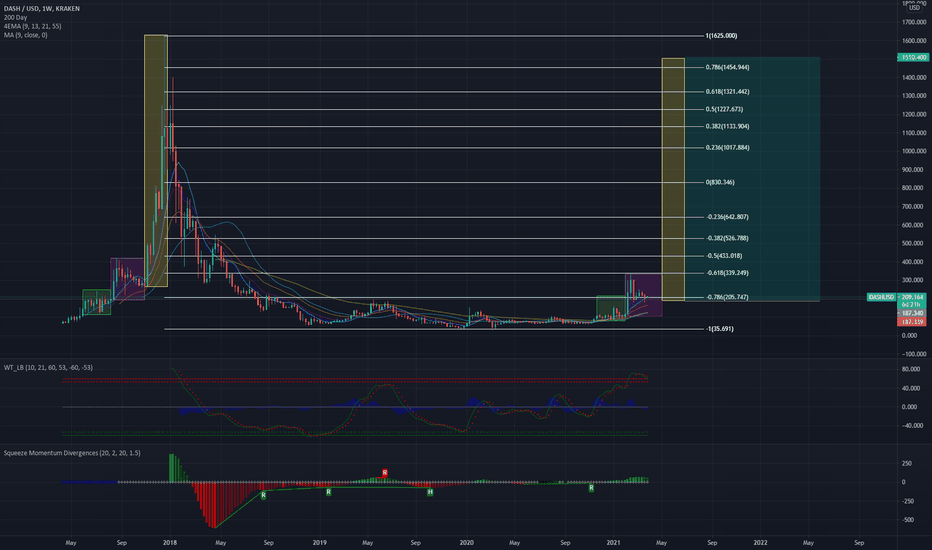Click the Fibonacci label -0.236(642.807)

pos(727,217)
